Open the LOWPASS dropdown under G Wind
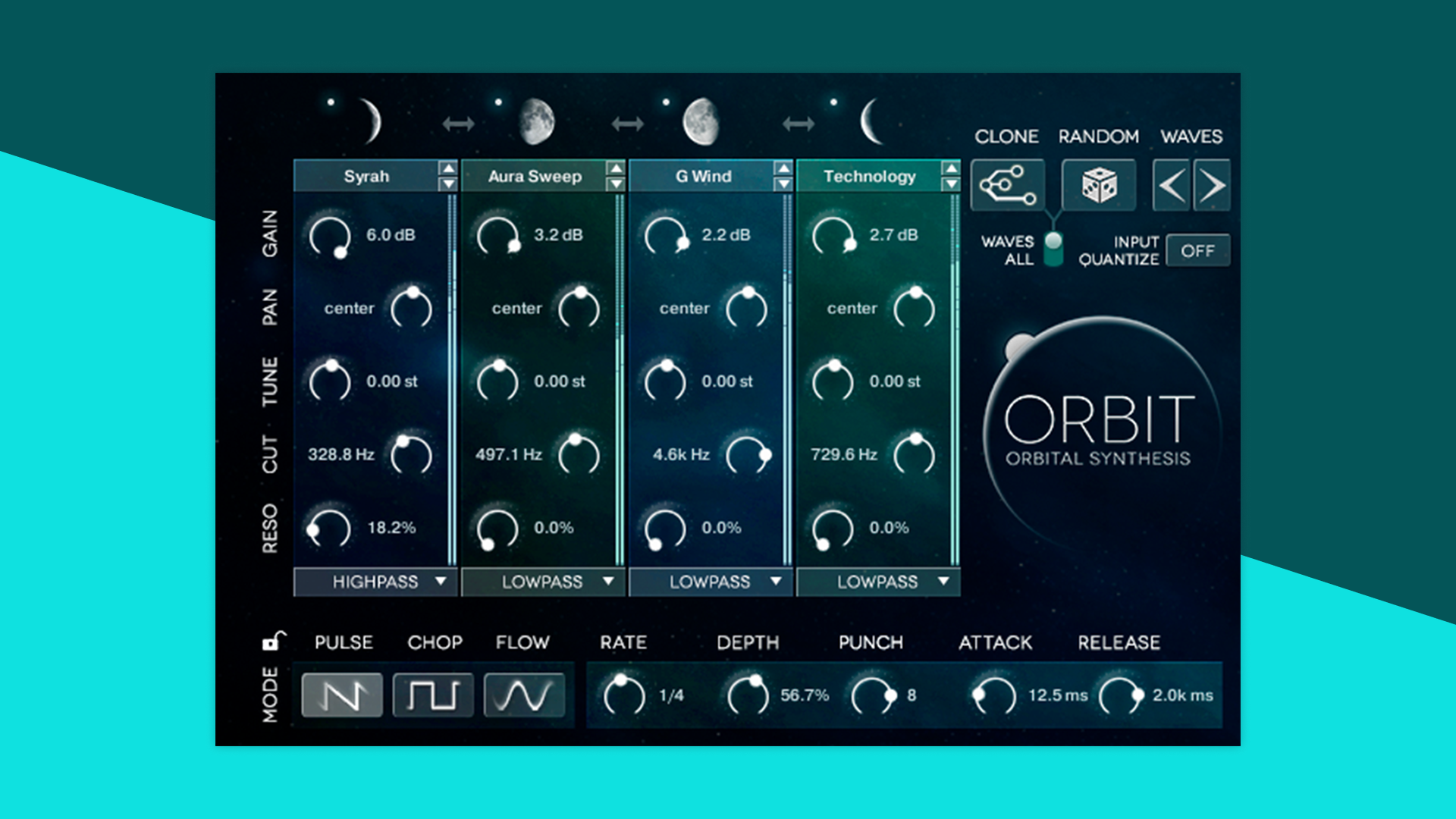The width and height of the screenshot is (1456, 819). (x=711, y=582)
